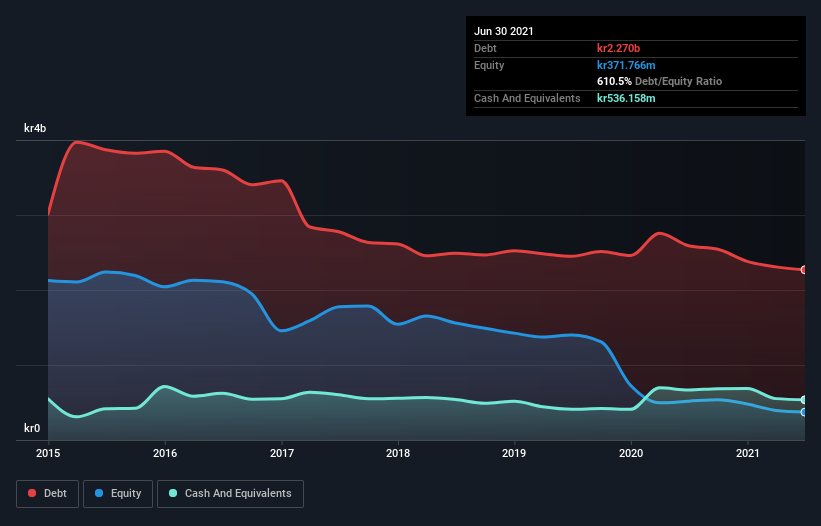
Task: Click the 610.5% Debt/Equity Ratio text
Action: [660, 82]
